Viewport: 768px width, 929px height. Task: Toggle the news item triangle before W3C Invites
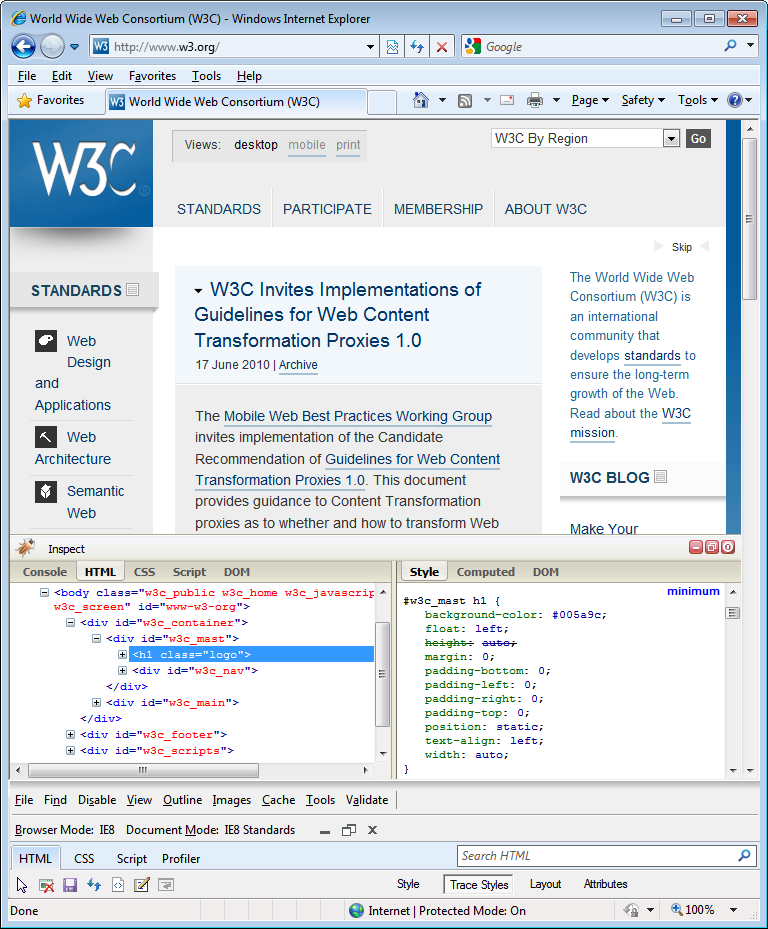pos(199,290)
